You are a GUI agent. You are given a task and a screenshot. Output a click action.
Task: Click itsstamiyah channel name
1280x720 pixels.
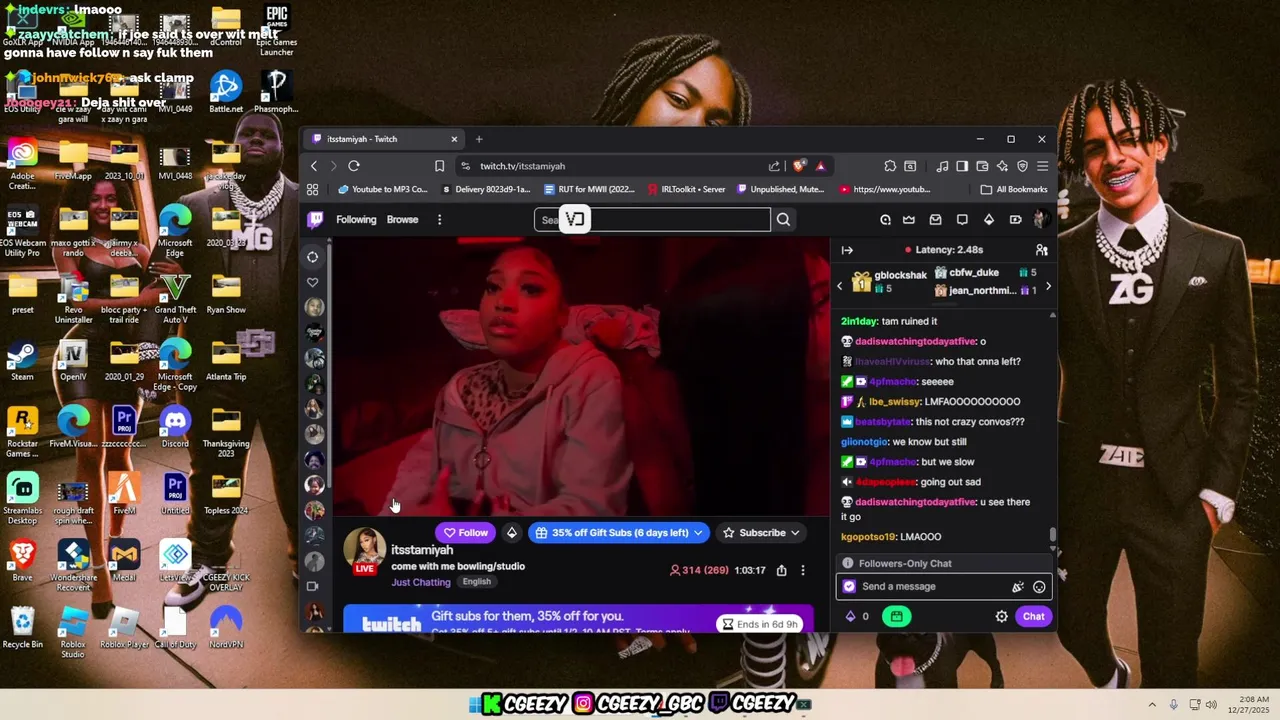[x=422, y=550]
